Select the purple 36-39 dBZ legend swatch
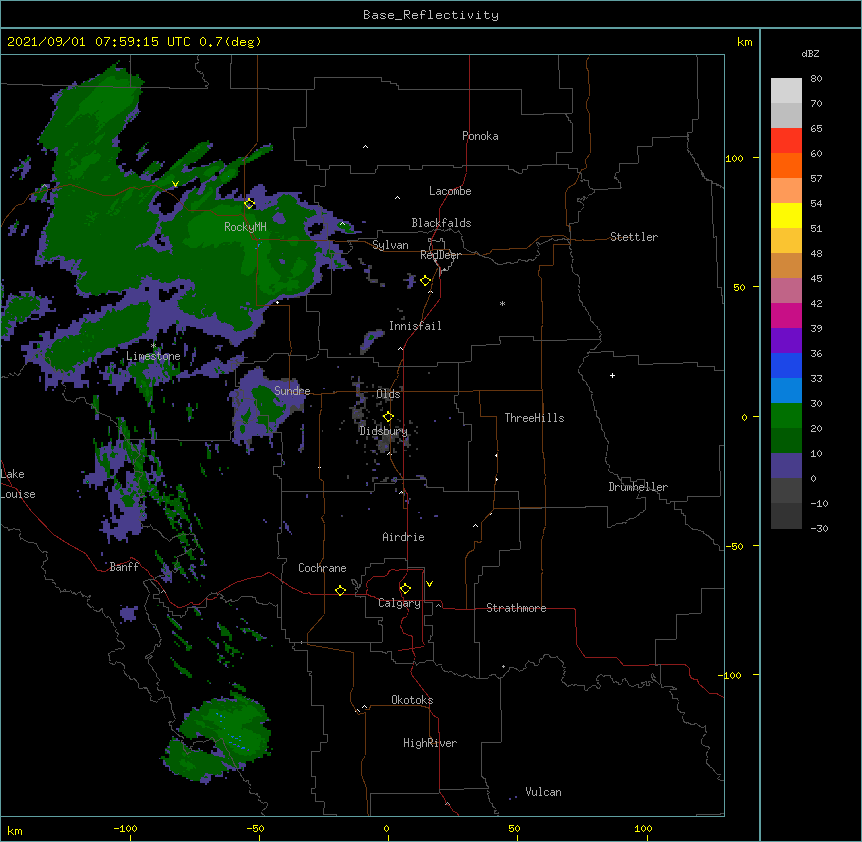The image size is (862, 842). coord(786,340)
